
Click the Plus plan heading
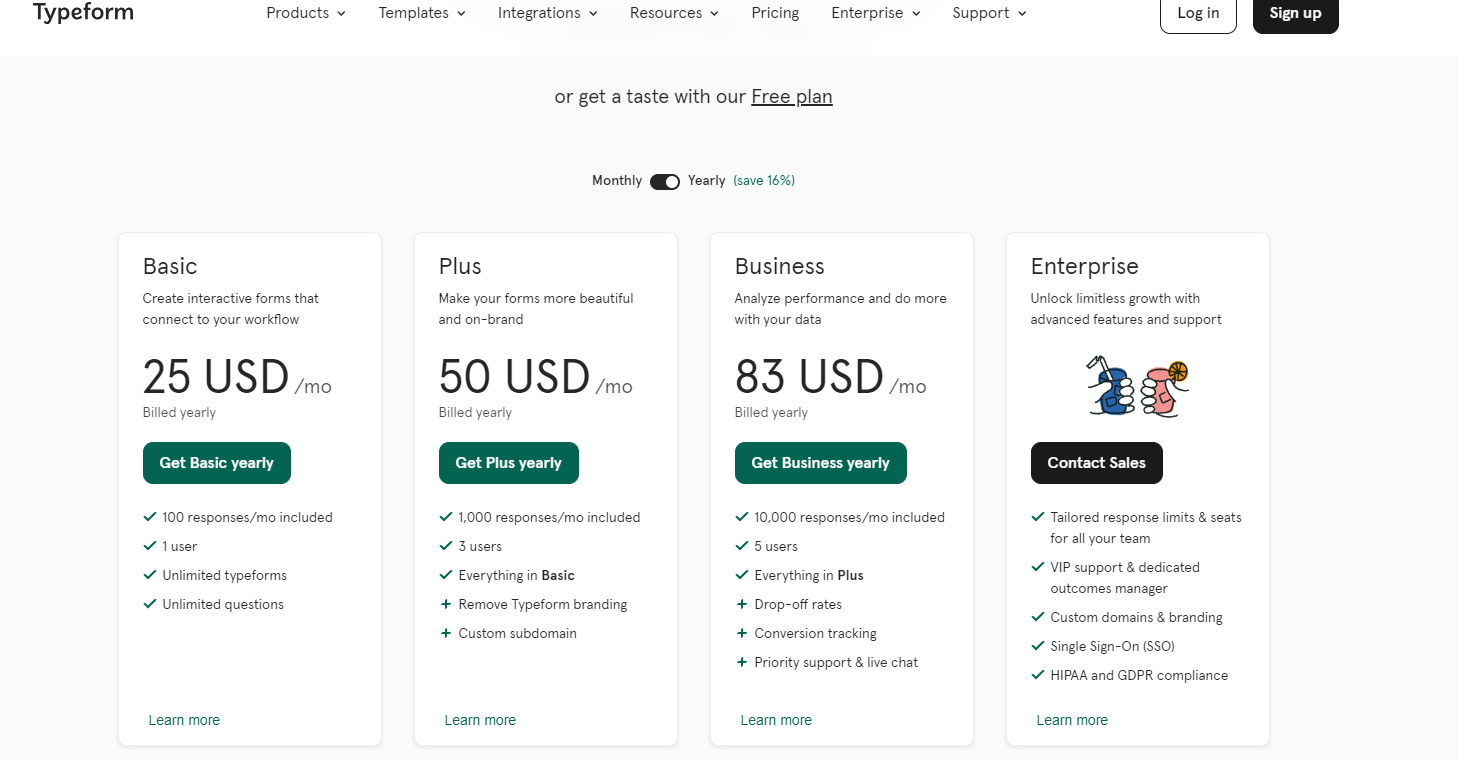click(x=460, y=266)
